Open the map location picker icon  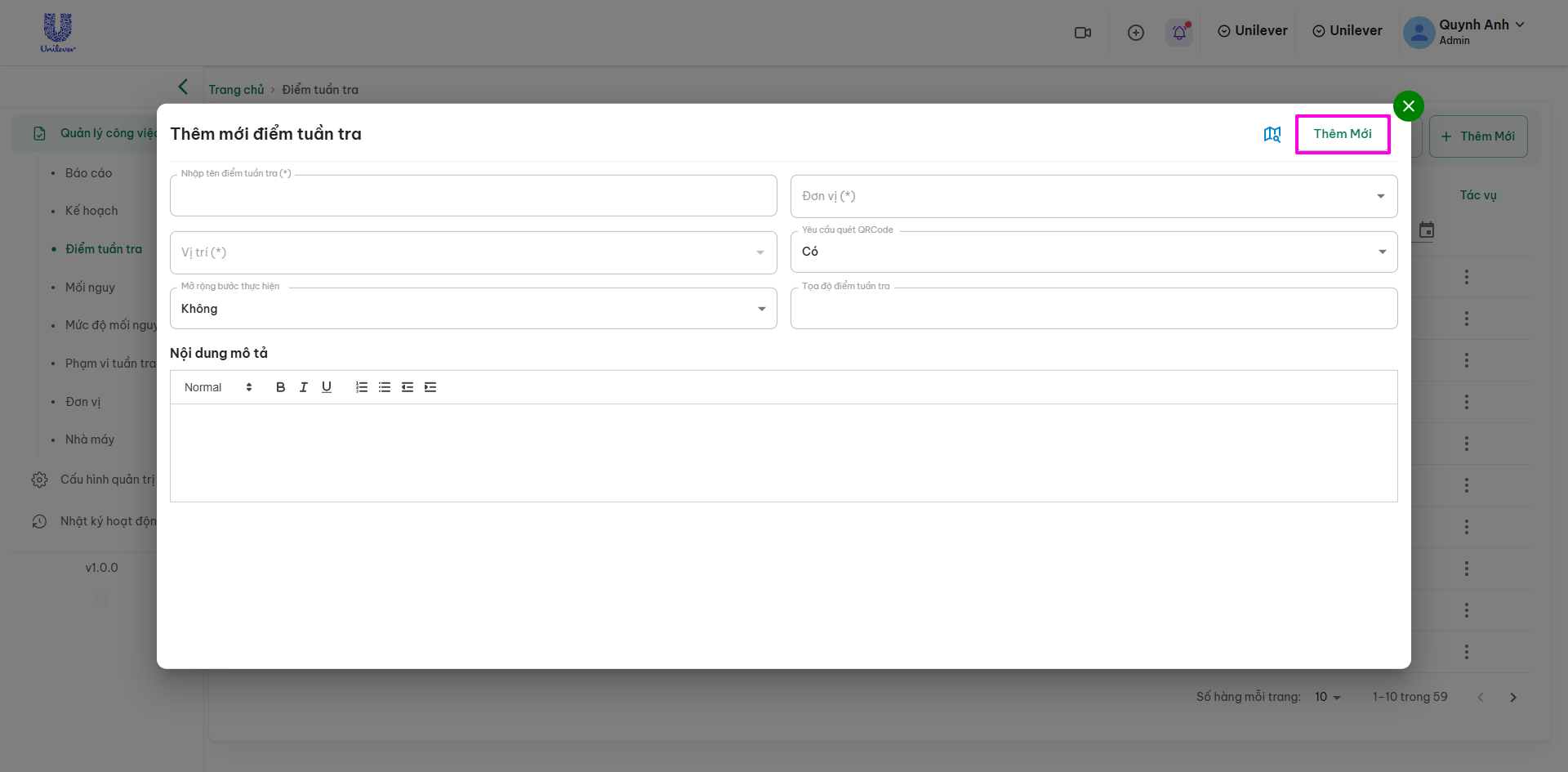tap(1272, 134)
